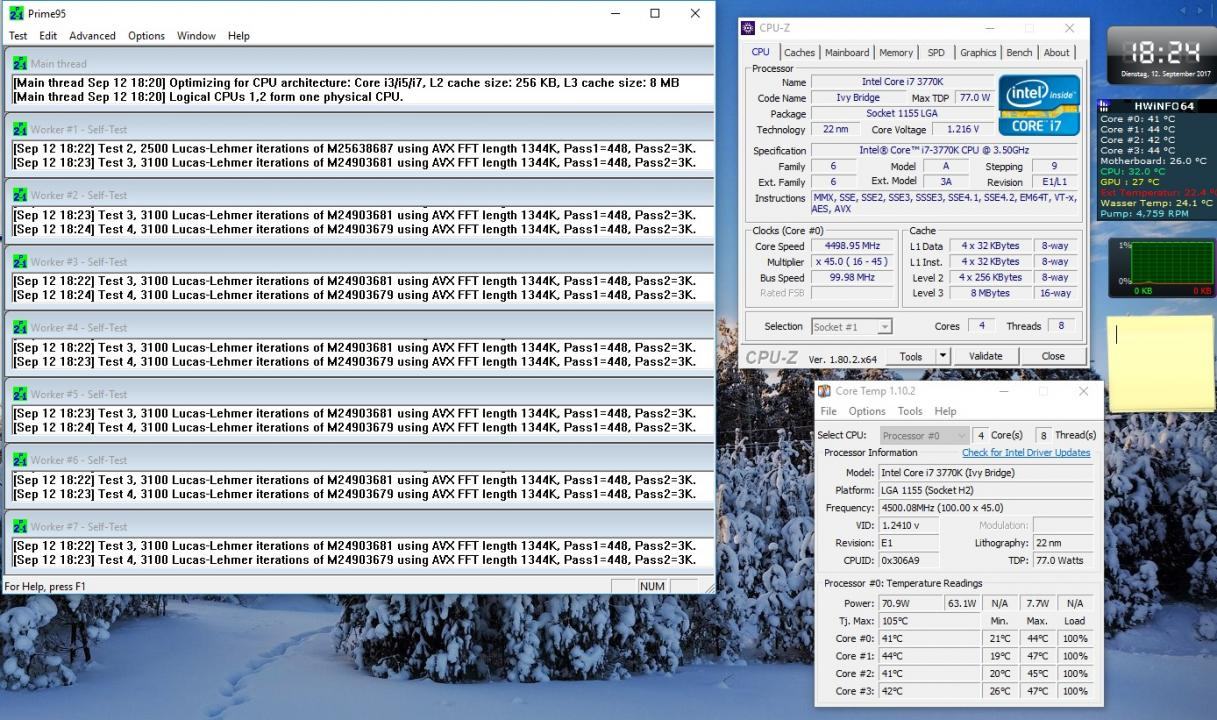Click the Tj. Max value 105°C
Viewport: 1217px width, 720px height.
[x=930, y=621]
